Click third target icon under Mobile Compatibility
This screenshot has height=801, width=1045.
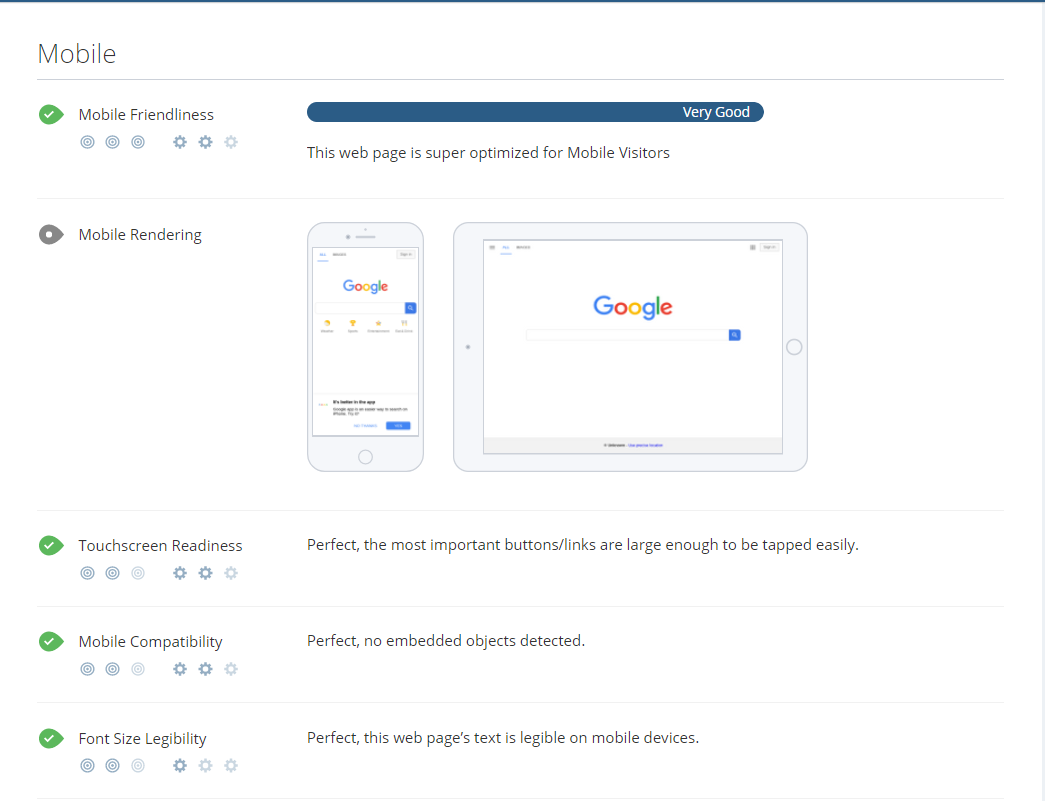click(x=138, y=669)
